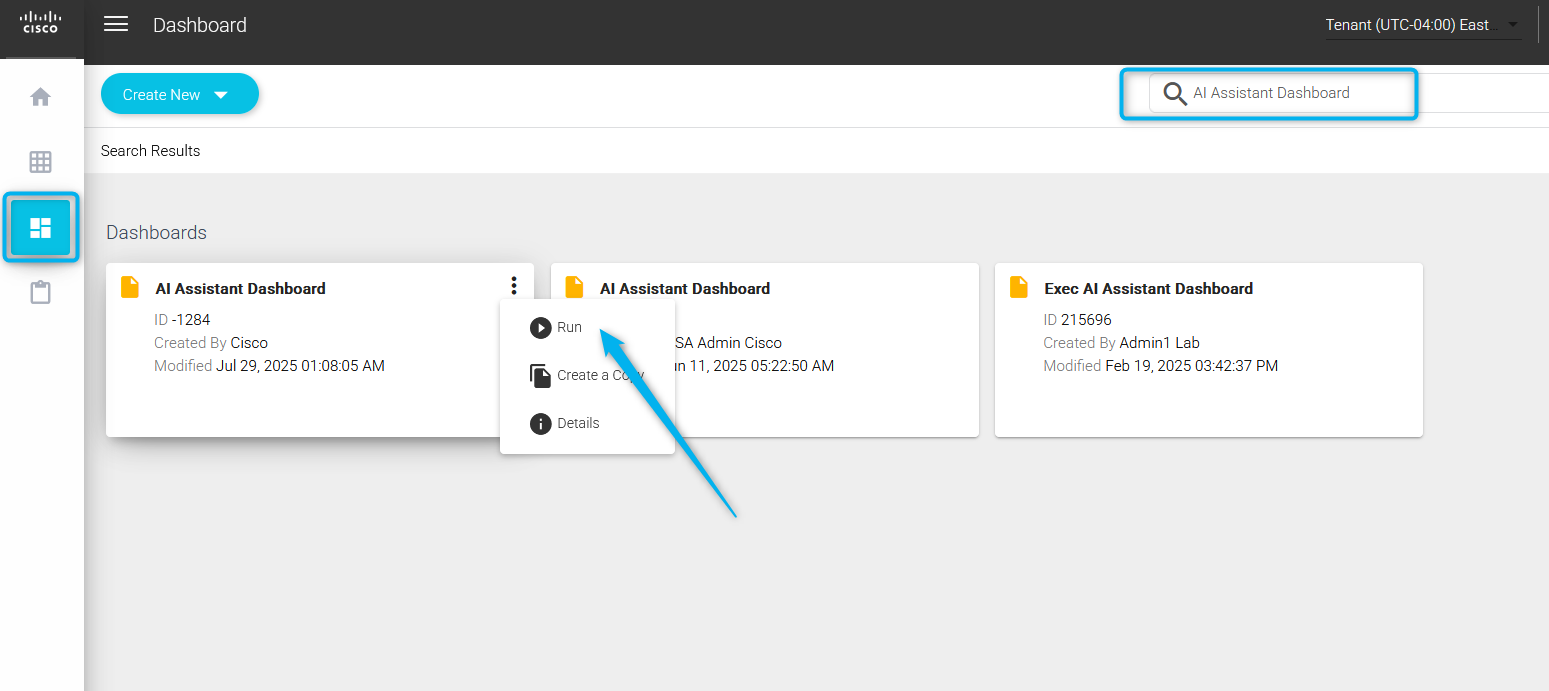Click the Dashboard page title in header
The height and width of the screenshot is (691, 1549).
[199, 25]
